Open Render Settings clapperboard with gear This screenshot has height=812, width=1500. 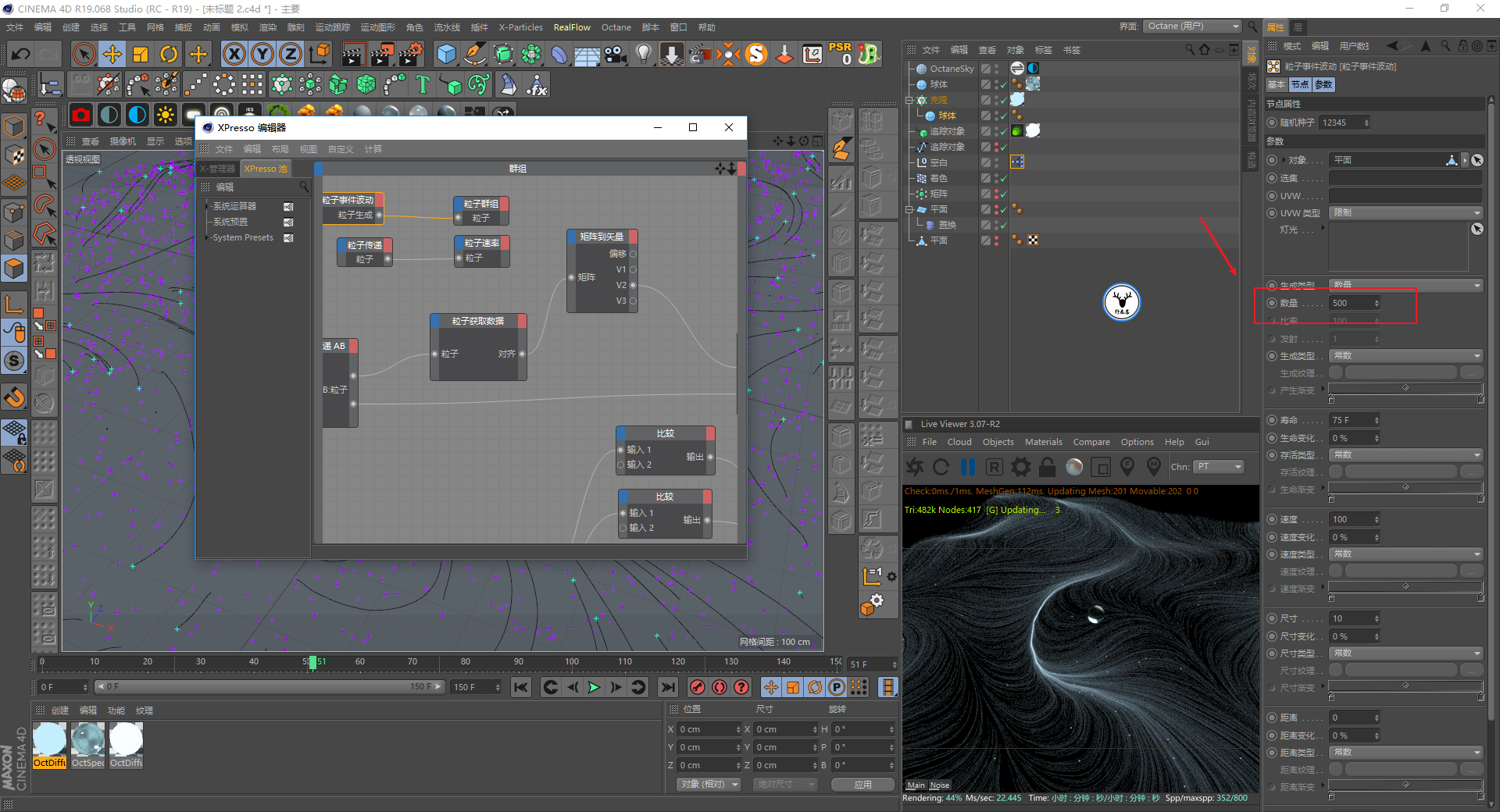pyautogui.click(x=411, y=54)
